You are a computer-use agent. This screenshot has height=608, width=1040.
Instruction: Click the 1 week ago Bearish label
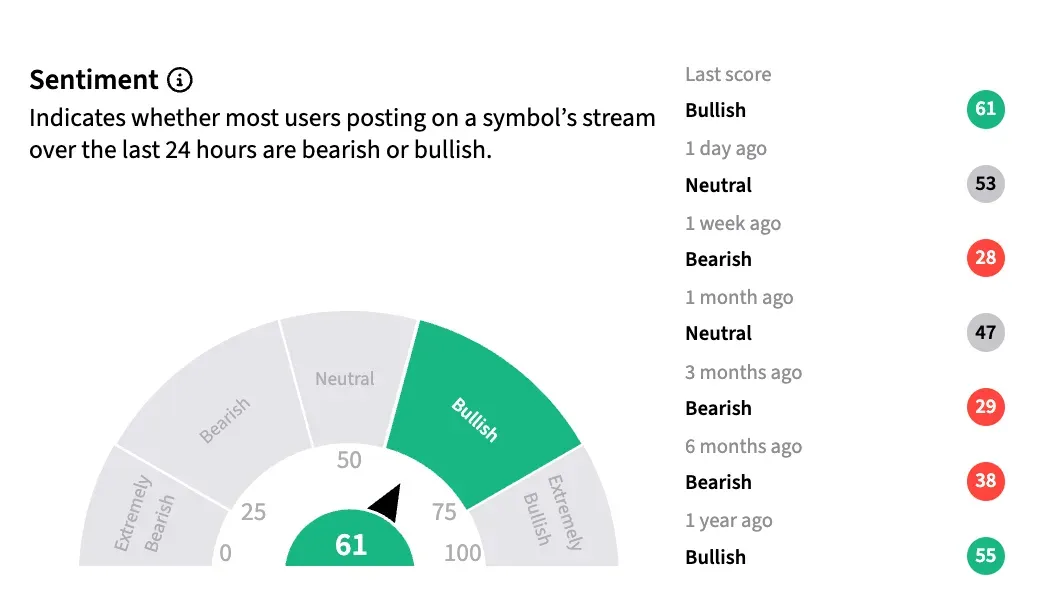tap(718, 259)
